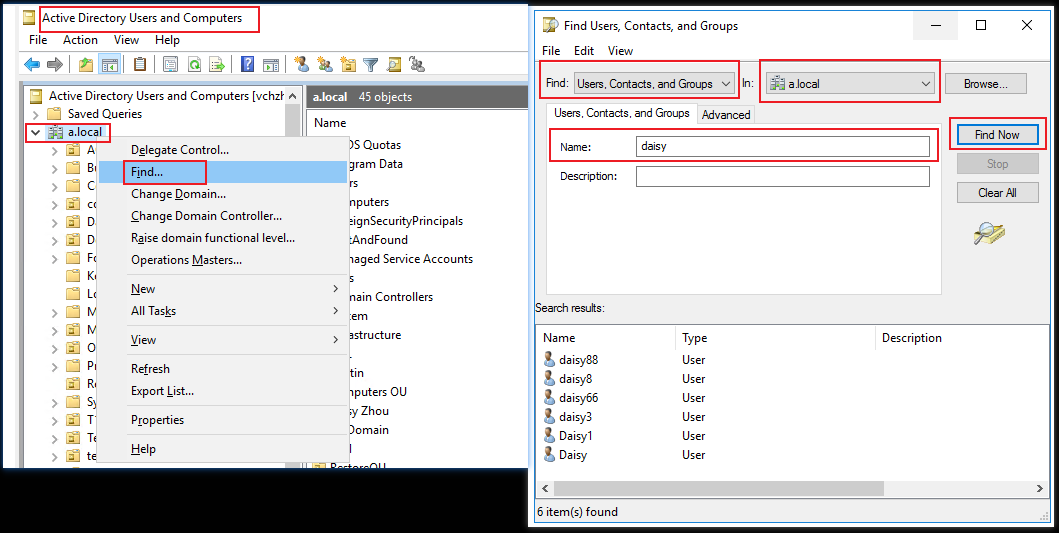Collapse the a.local domain node

(36, 133)
